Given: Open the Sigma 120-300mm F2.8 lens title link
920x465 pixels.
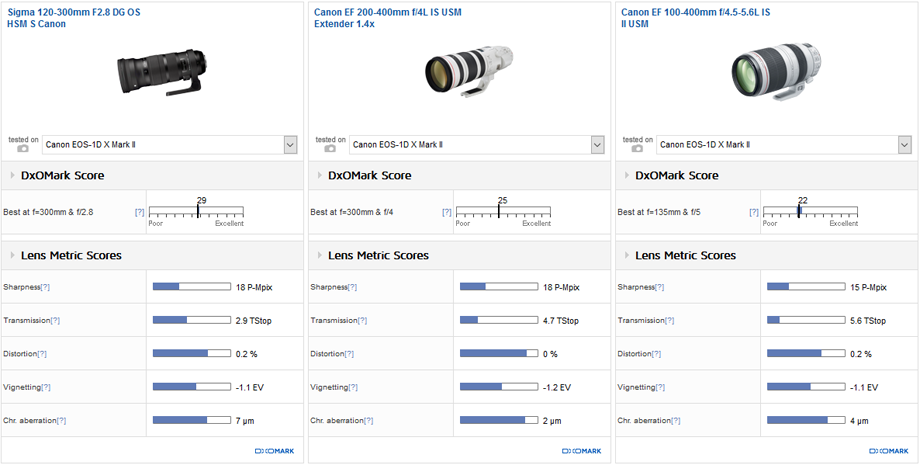Looking at the screenshot, I should pyautogui.click(x=74, y=18).
